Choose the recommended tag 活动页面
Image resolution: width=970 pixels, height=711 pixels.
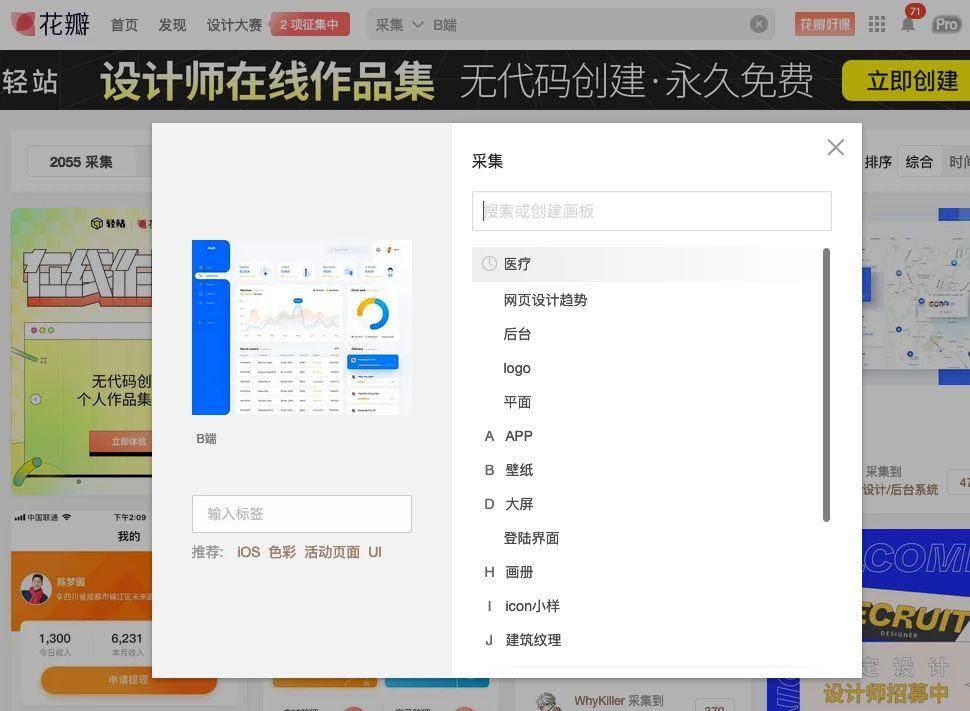pos(332,552)
